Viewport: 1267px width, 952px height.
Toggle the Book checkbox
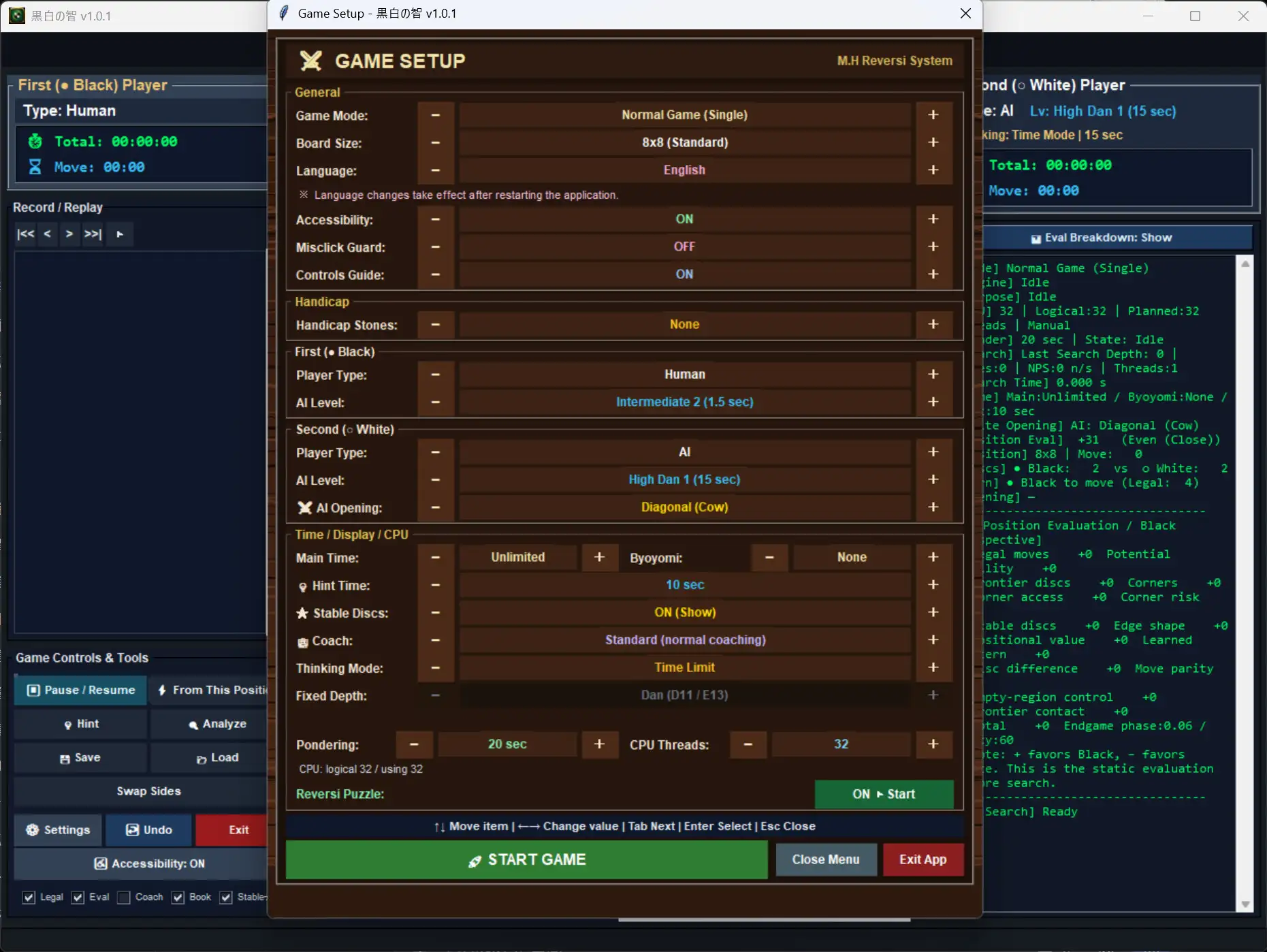click(178, 898)
